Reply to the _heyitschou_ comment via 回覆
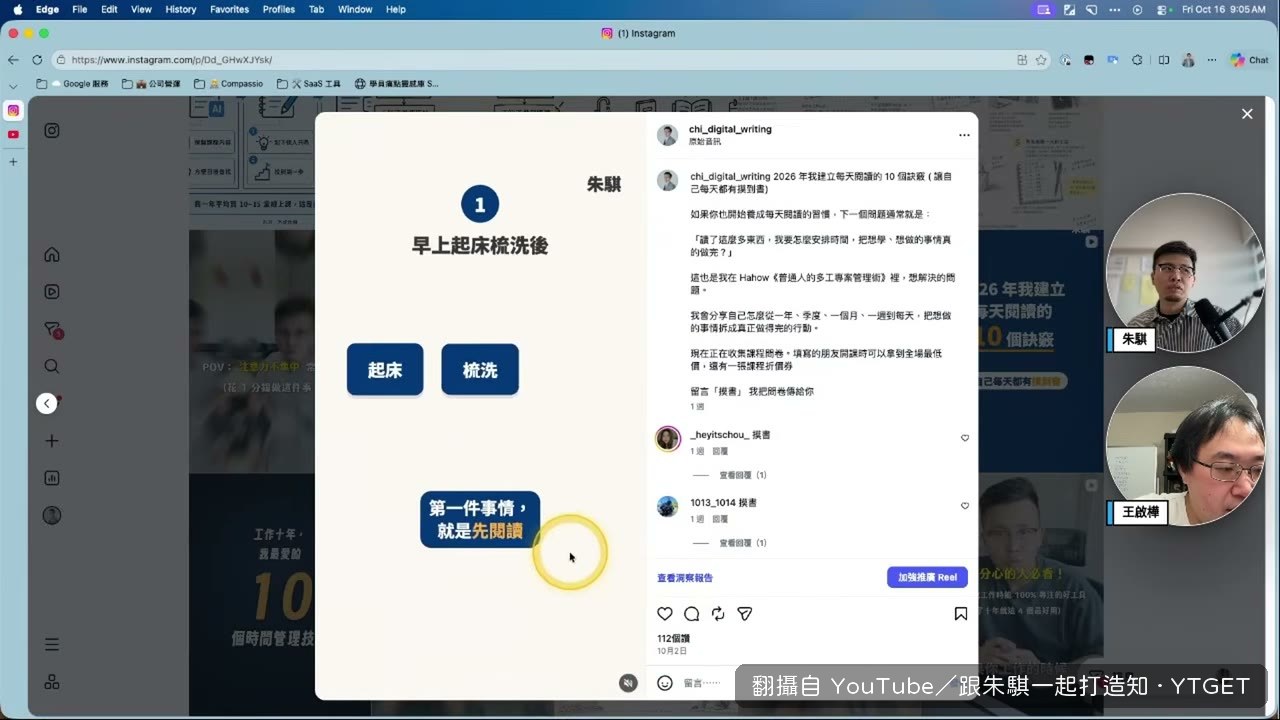 click(720, 451)
